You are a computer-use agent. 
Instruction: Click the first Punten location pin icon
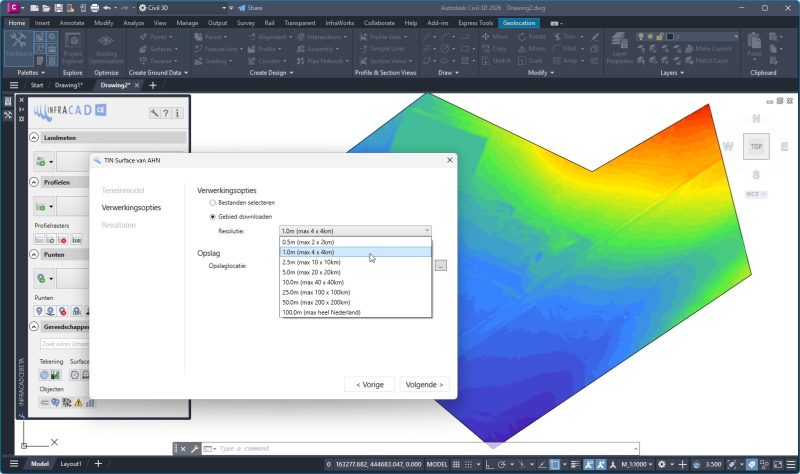click(x=39, y=311)
